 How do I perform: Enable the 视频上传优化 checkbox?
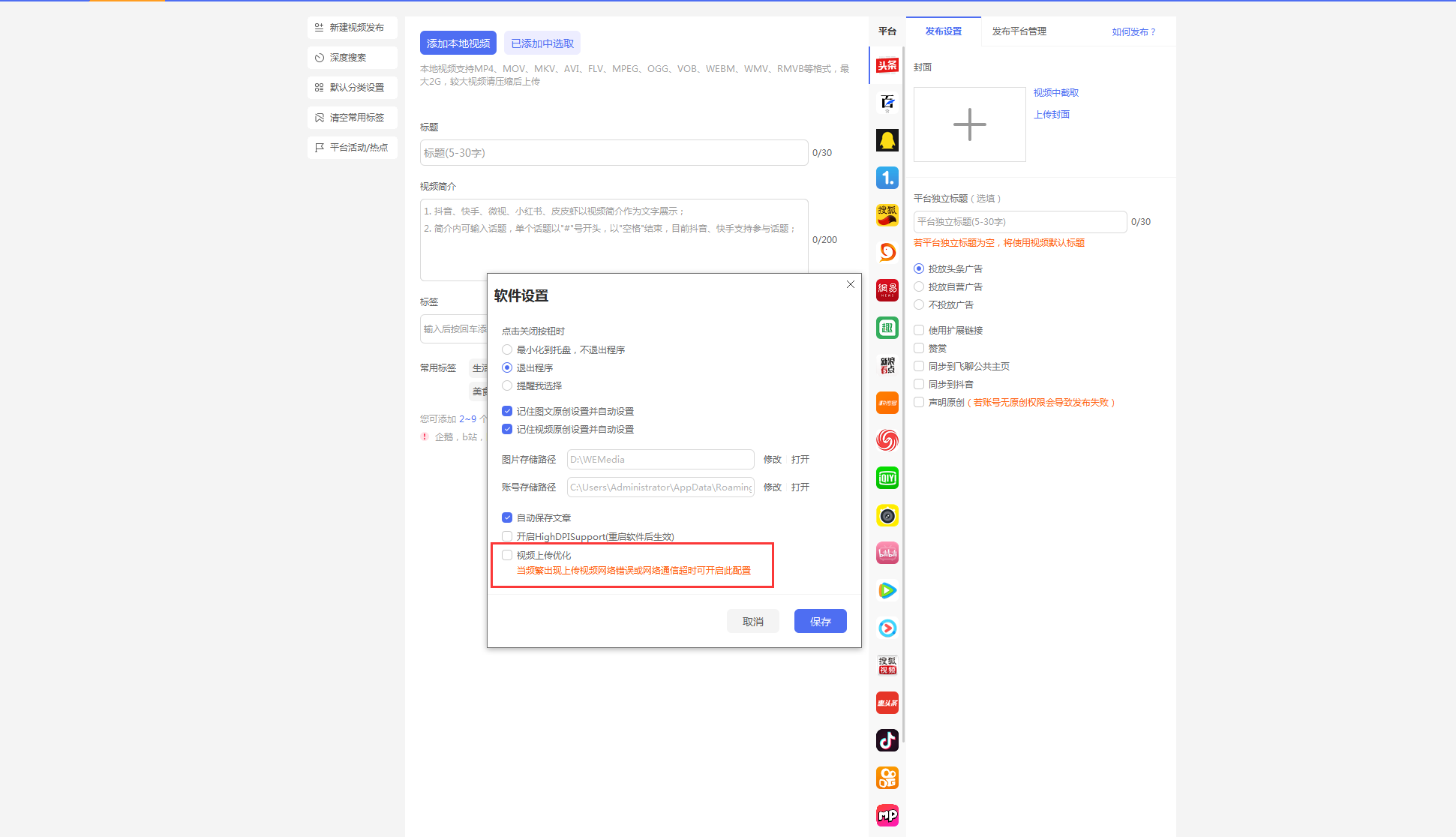pyautogui.click(x=507, y=555)
